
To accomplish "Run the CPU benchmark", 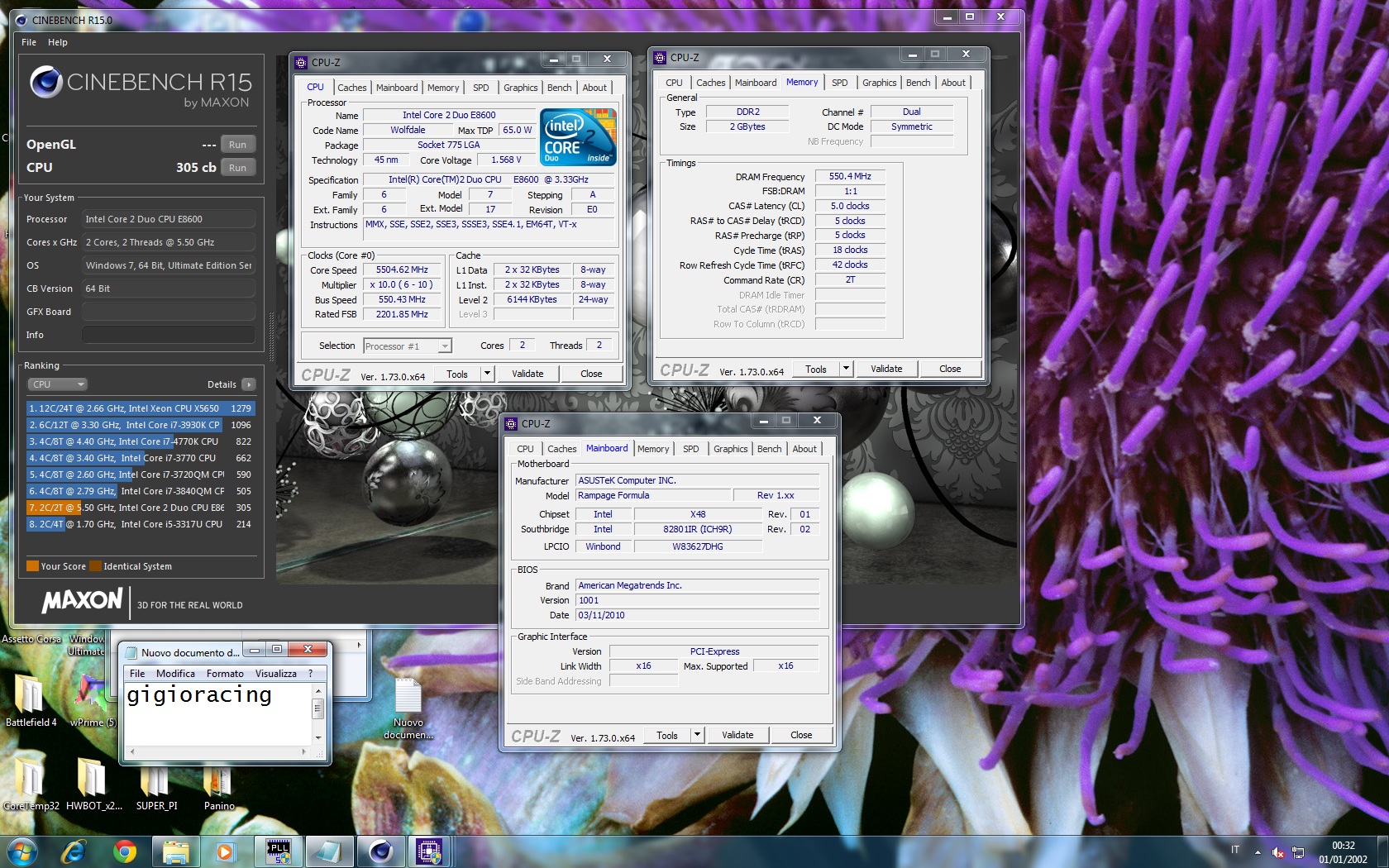I will pos(237,168).
